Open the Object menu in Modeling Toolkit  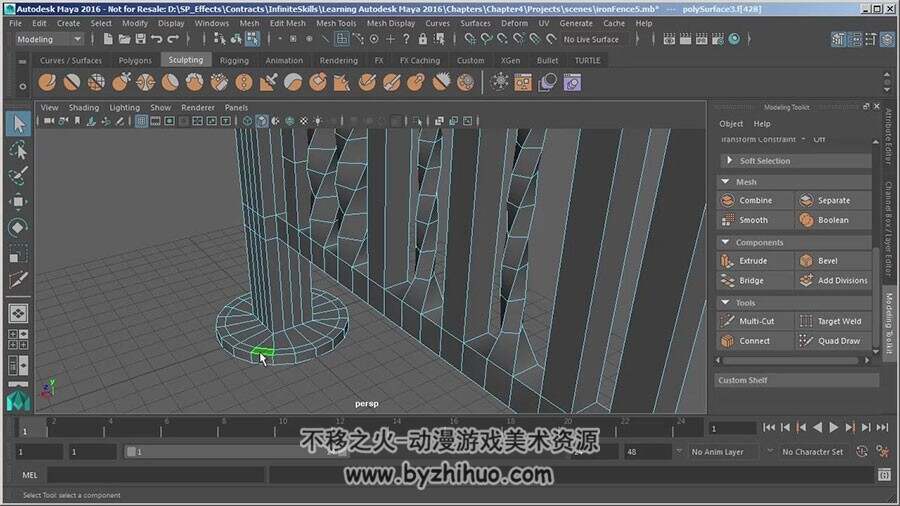pos(731,124)
